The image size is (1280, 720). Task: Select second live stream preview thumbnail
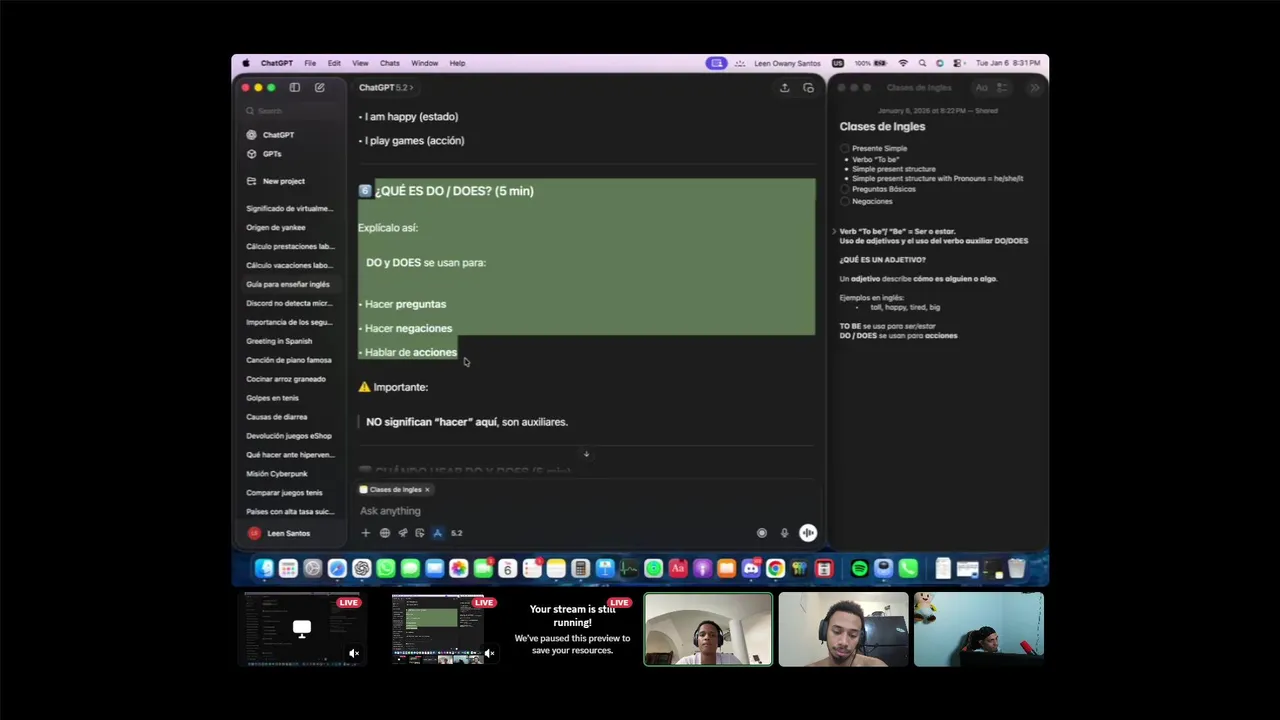(x=439, y=630)
